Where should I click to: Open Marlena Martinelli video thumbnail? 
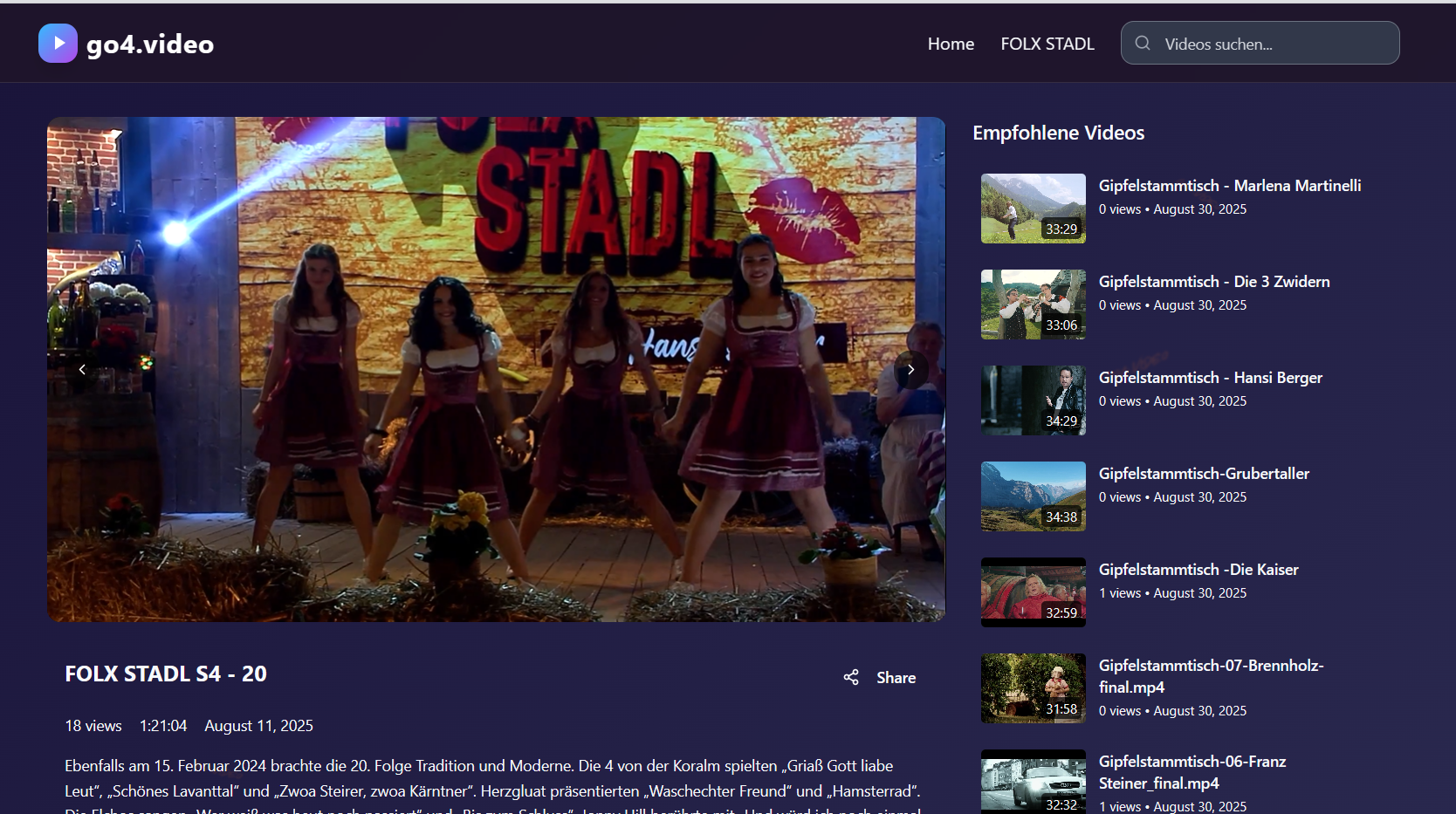(1034, 209)
